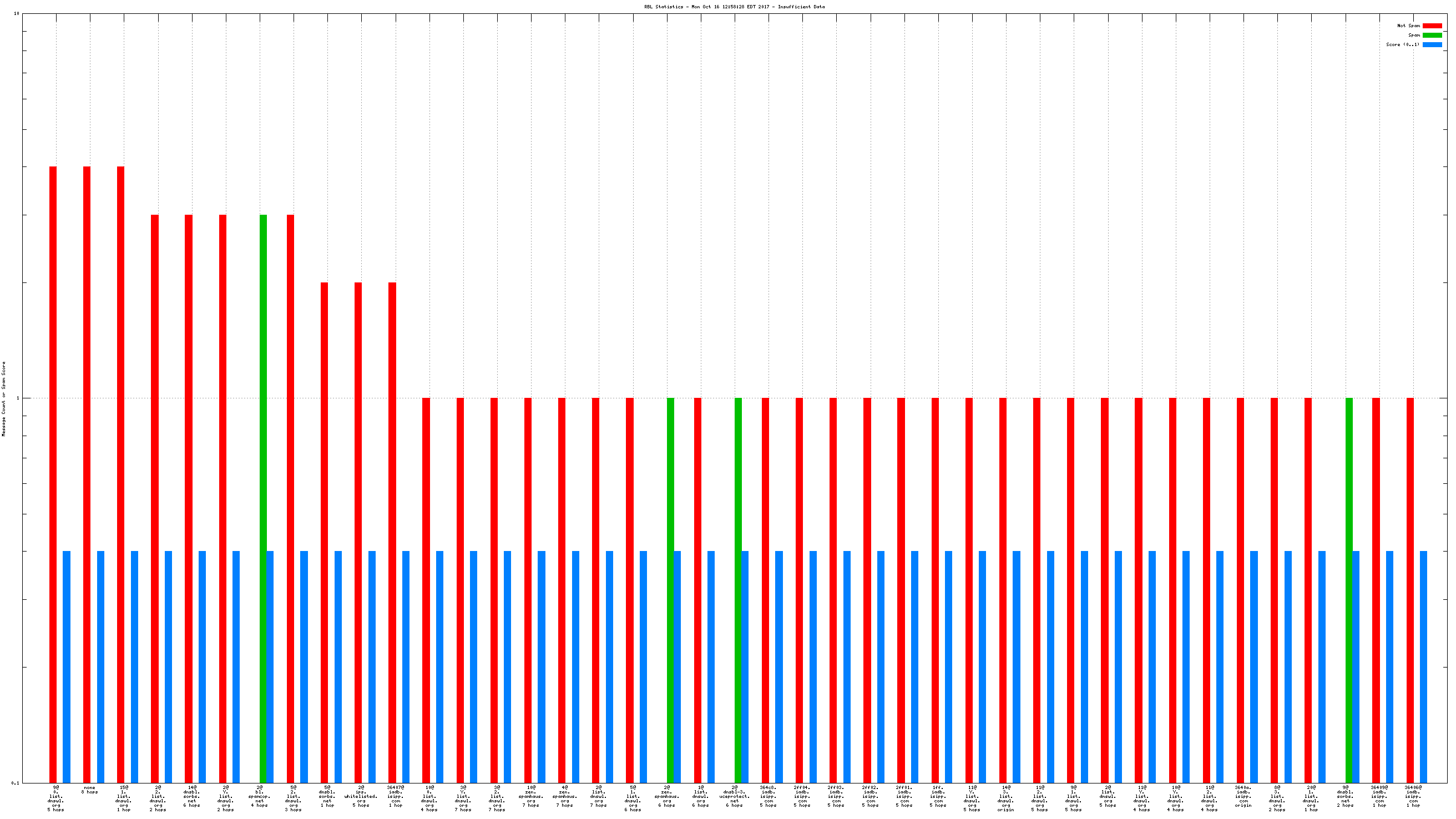The height and width of the screenshot is (819, 1456).
Task: Select the 'none 8 hops' axis label
Action: [x=89, y=790]
